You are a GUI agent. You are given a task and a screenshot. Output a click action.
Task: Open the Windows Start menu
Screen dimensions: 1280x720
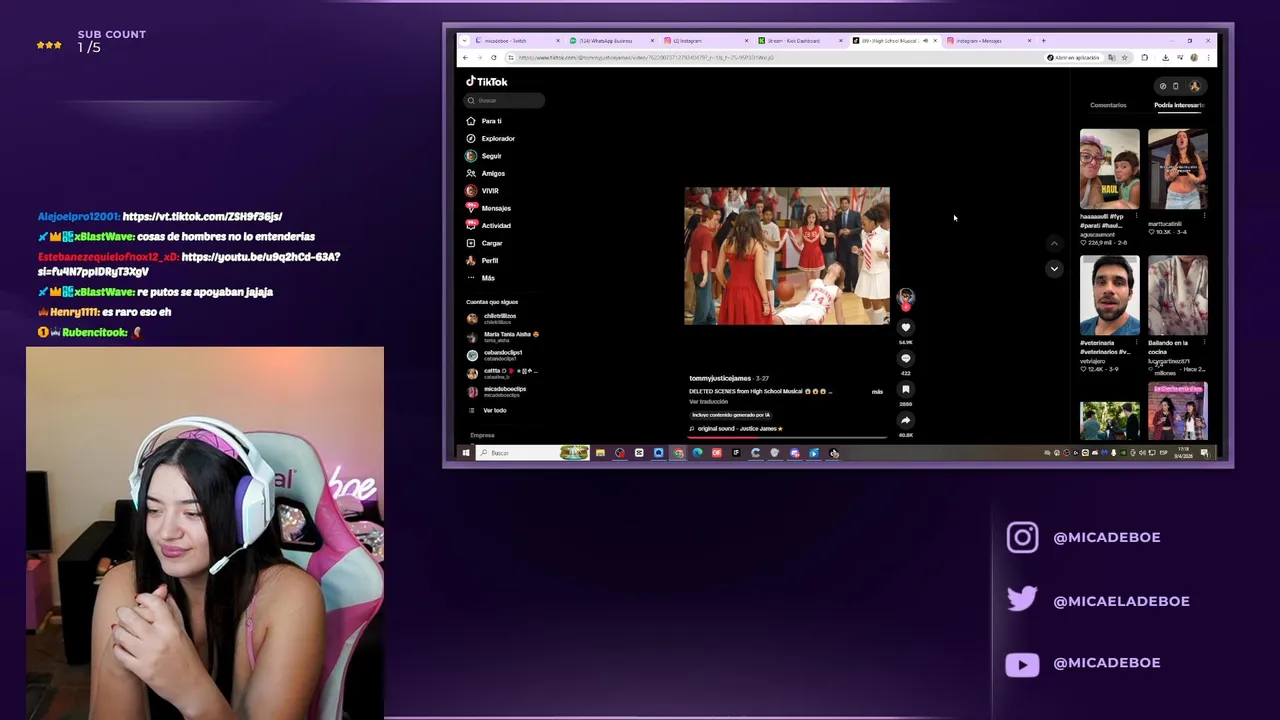(466, 453)
